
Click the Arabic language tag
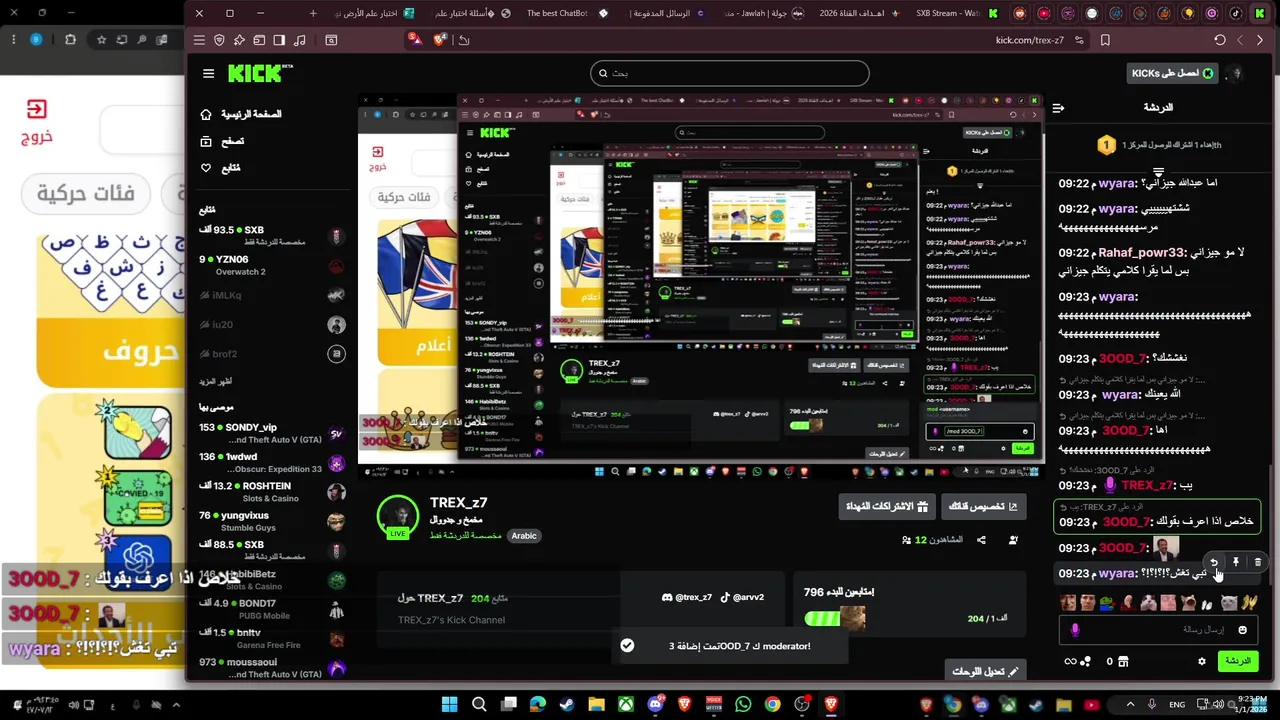[x=524, y=536]
